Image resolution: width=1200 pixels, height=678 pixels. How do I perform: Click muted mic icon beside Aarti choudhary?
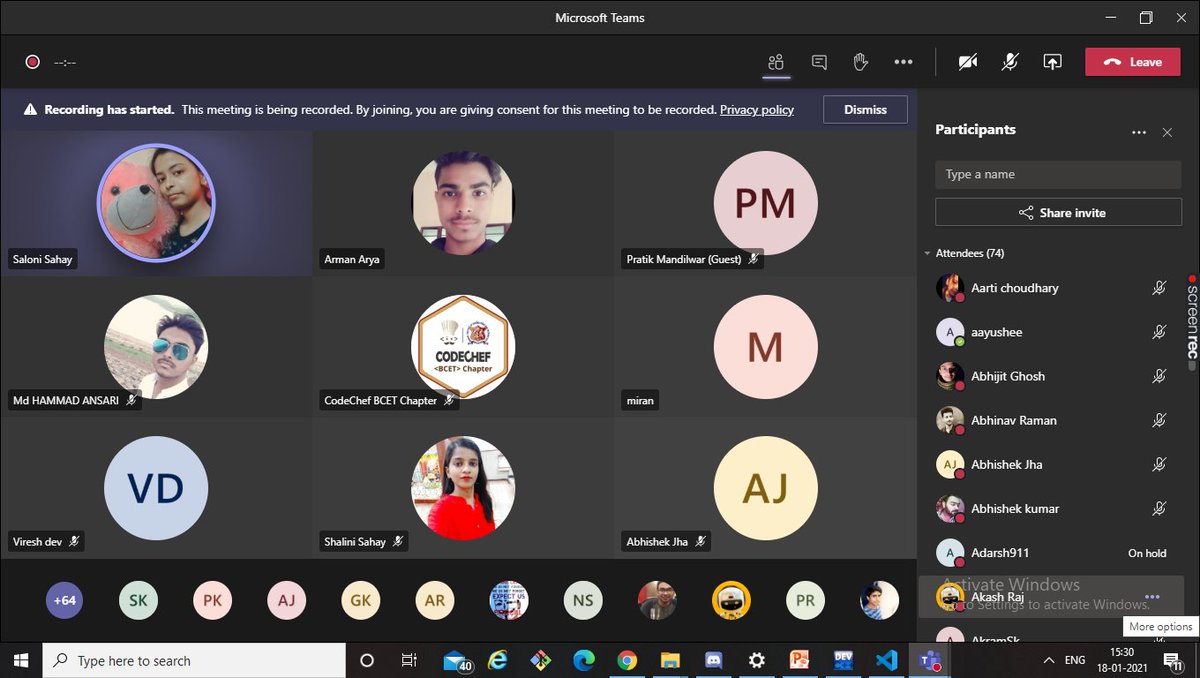coord(1159,288)
